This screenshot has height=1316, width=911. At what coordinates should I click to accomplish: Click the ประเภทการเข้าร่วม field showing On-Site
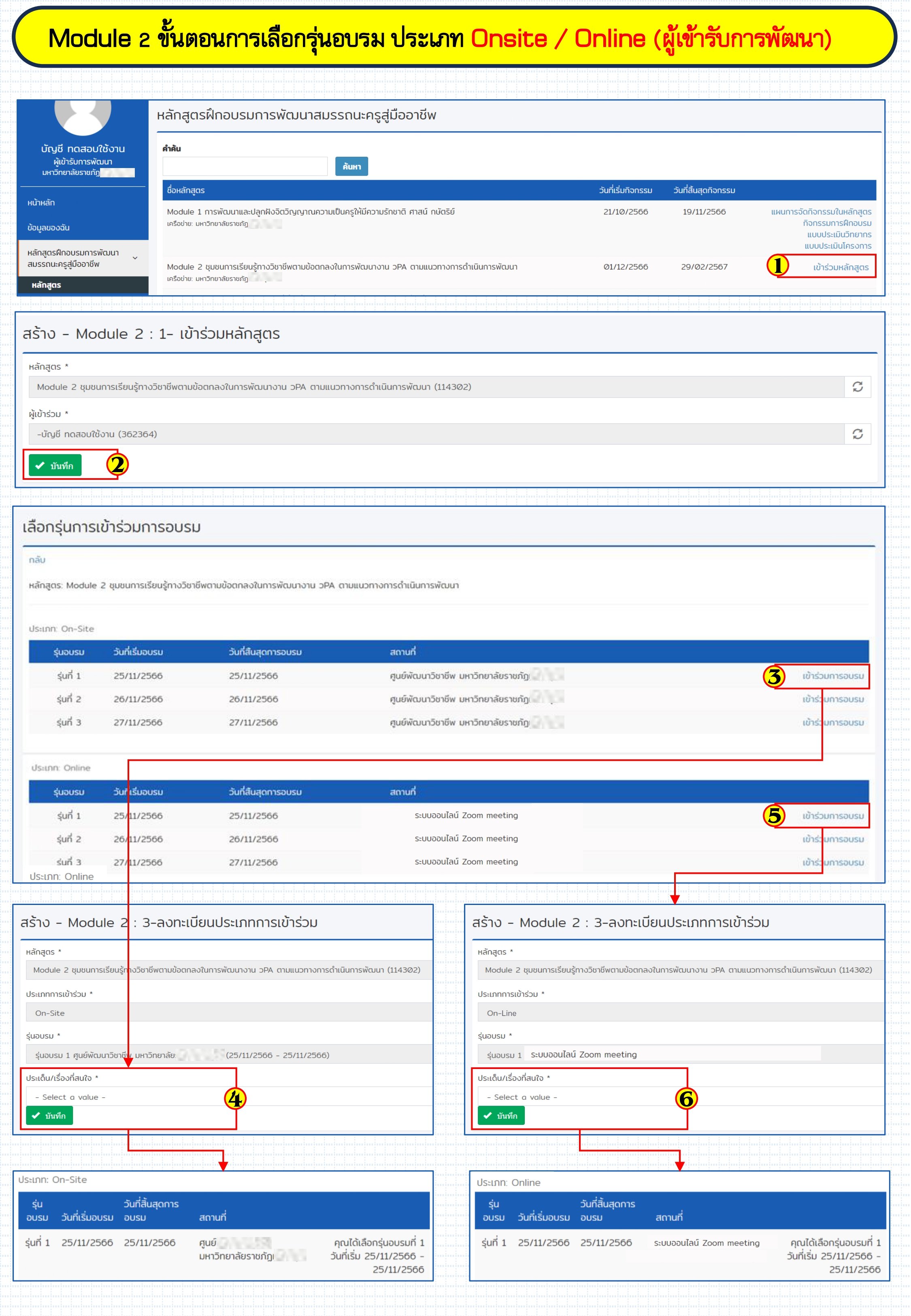[x=229, y=1013]
